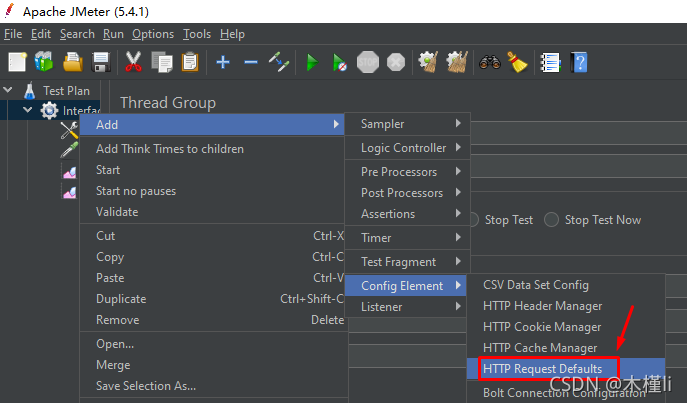Open the Edit menu

[x=41, y=34]
